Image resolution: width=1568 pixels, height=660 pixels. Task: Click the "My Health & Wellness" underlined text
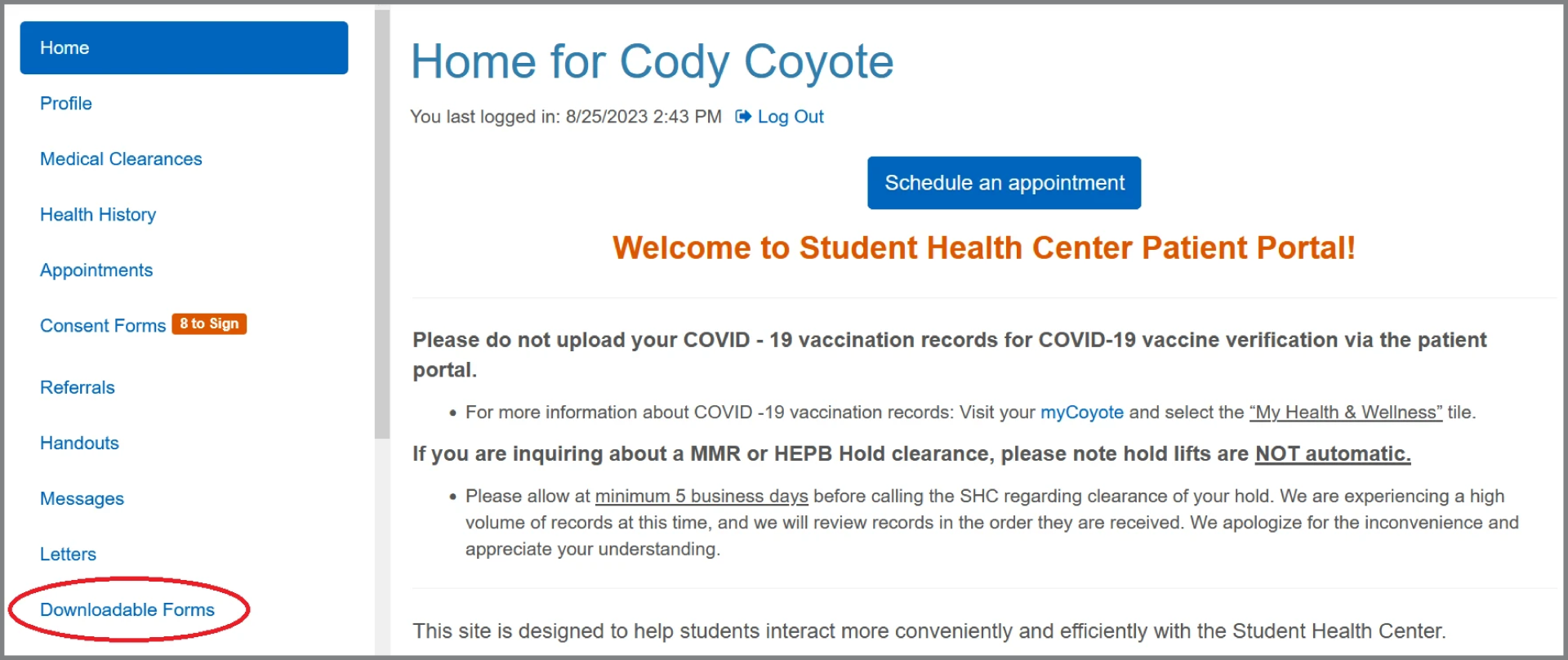(x=1346, y=412)
